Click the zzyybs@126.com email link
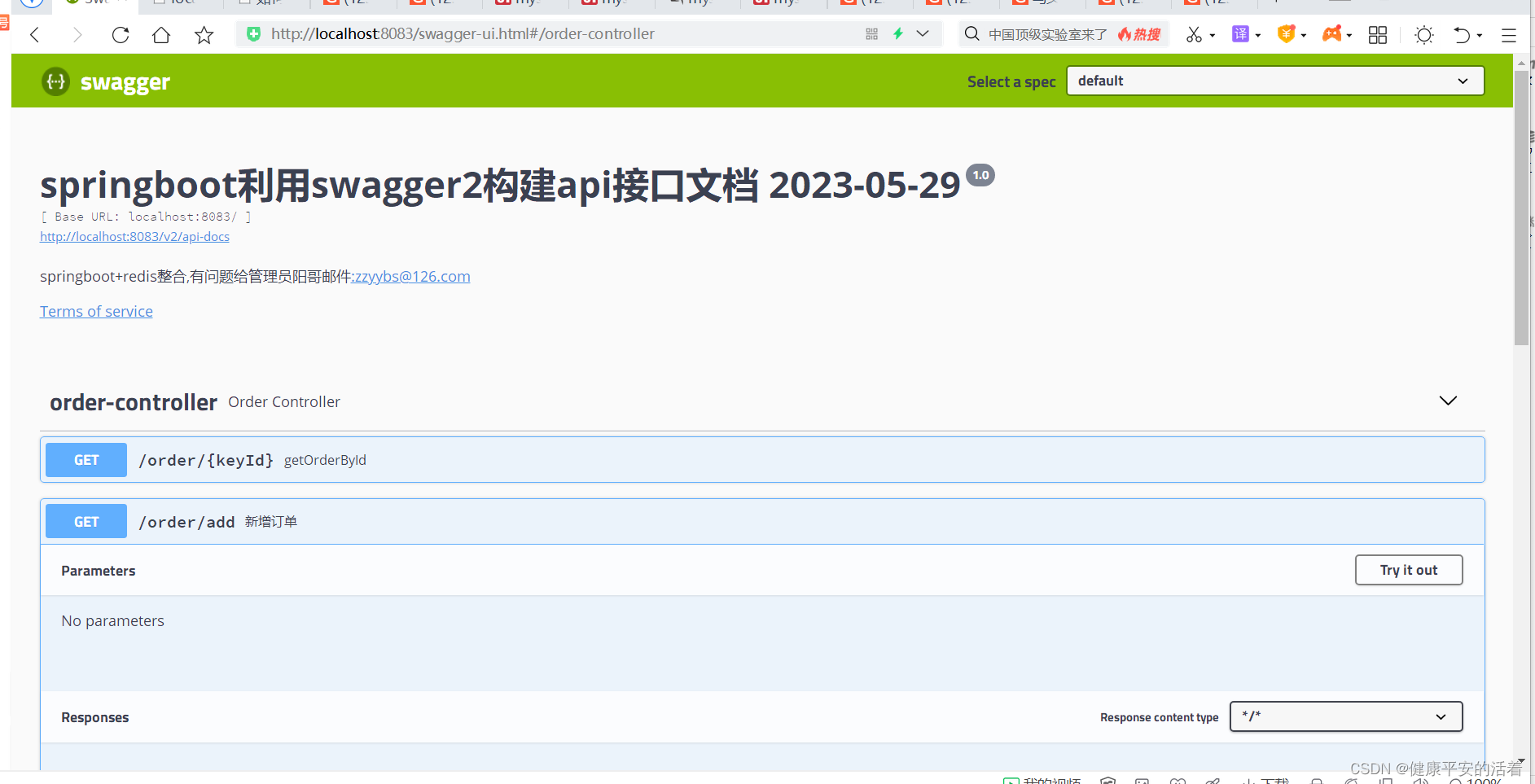This screenshot has height=784, width=1535. (411, 276)
